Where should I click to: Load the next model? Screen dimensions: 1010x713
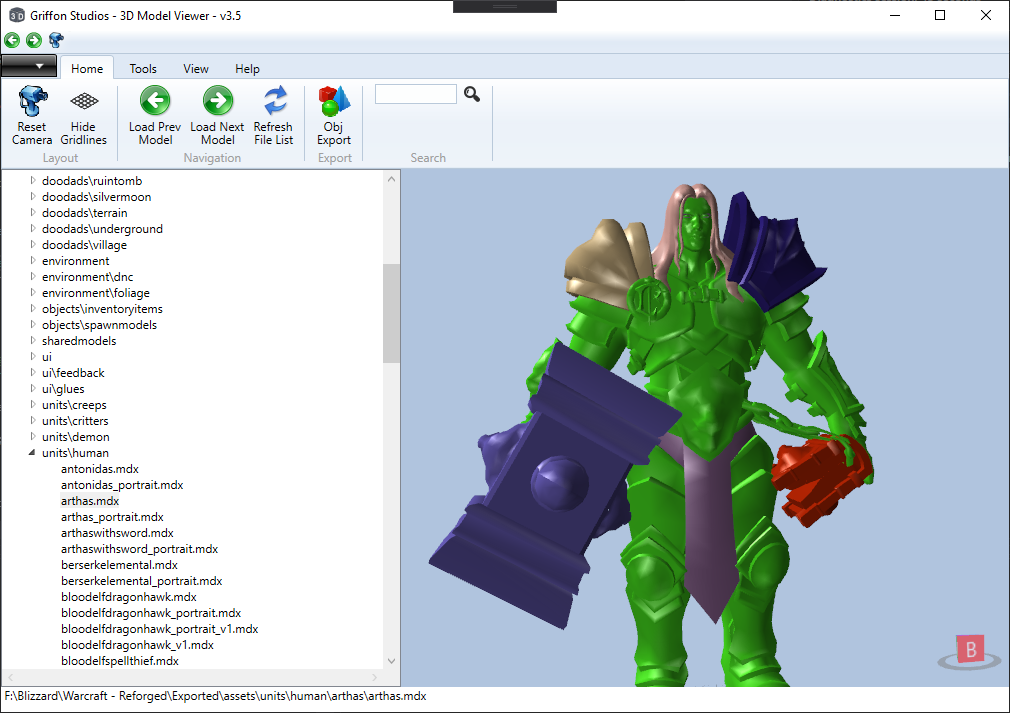point(217,115)
